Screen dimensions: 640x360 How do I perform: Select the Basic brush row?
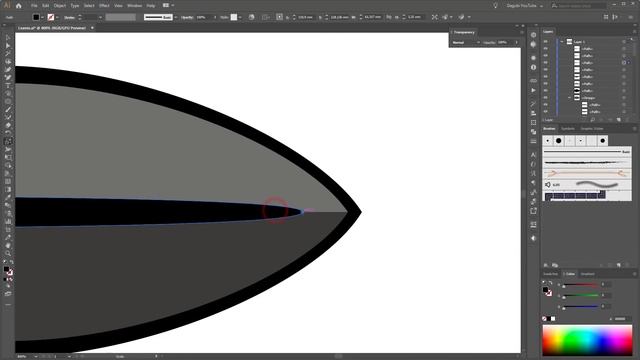tap(587, 151)
